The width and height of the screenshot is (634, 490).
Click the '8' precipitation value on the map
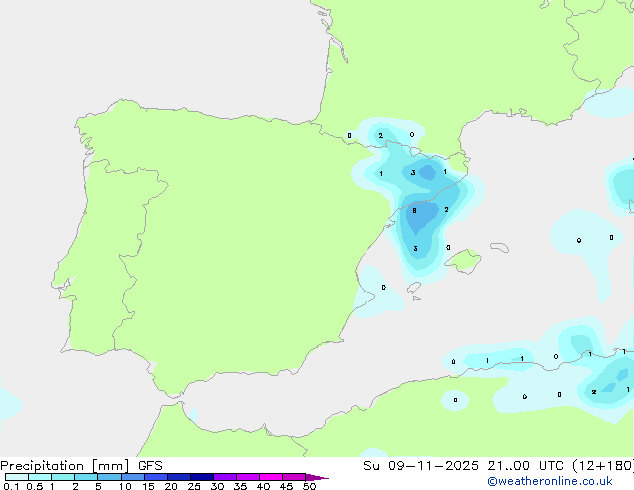[x=414, y=211]
